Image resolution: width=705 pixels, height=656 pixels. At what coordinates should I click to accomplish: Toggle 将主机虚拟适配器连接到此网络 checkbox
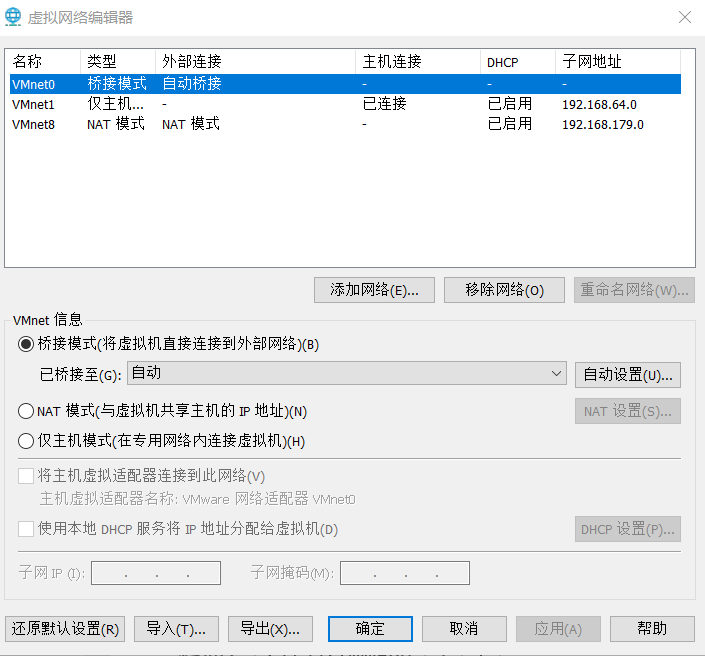pyautogui.click(x=26, y=476)
